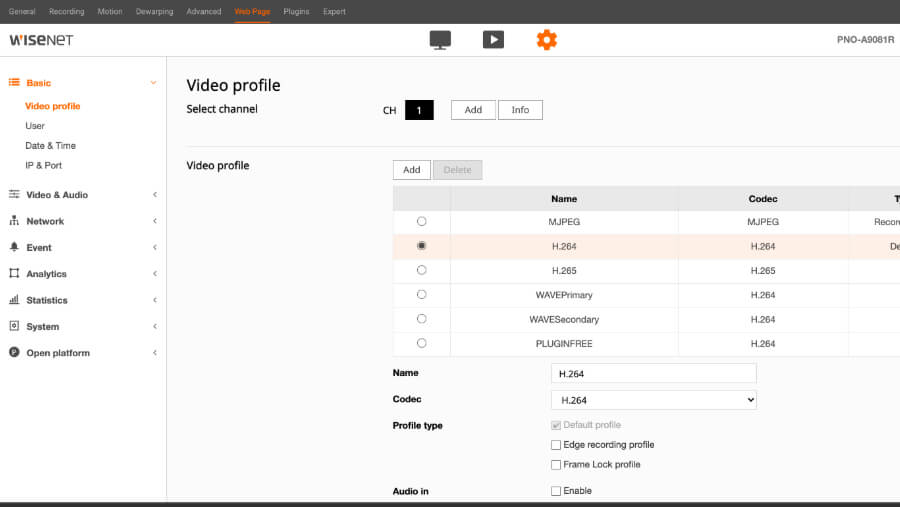Check the Frame Lock profile option
900x507 pixels.
coord(556,465)
